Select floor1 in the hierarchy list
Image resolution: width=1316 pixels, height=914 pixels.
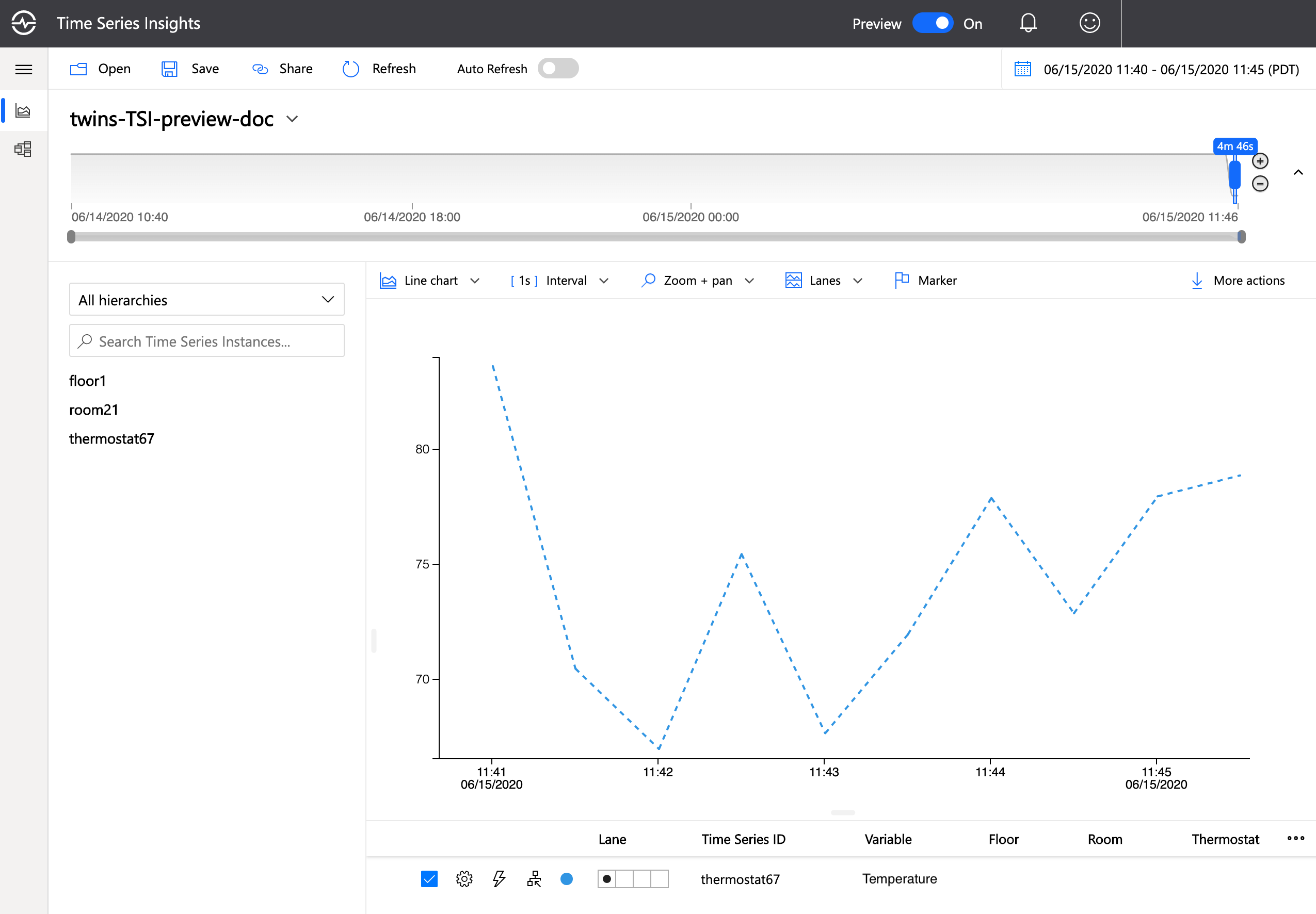(x=88, y=381)
